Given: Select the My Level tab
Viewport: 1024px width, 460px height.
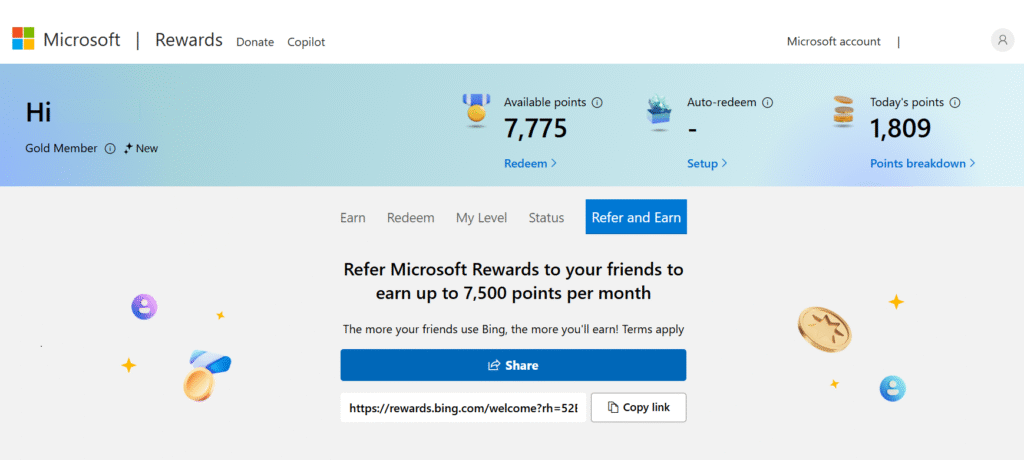Looking at the screenshot, I should click(481, 217).
